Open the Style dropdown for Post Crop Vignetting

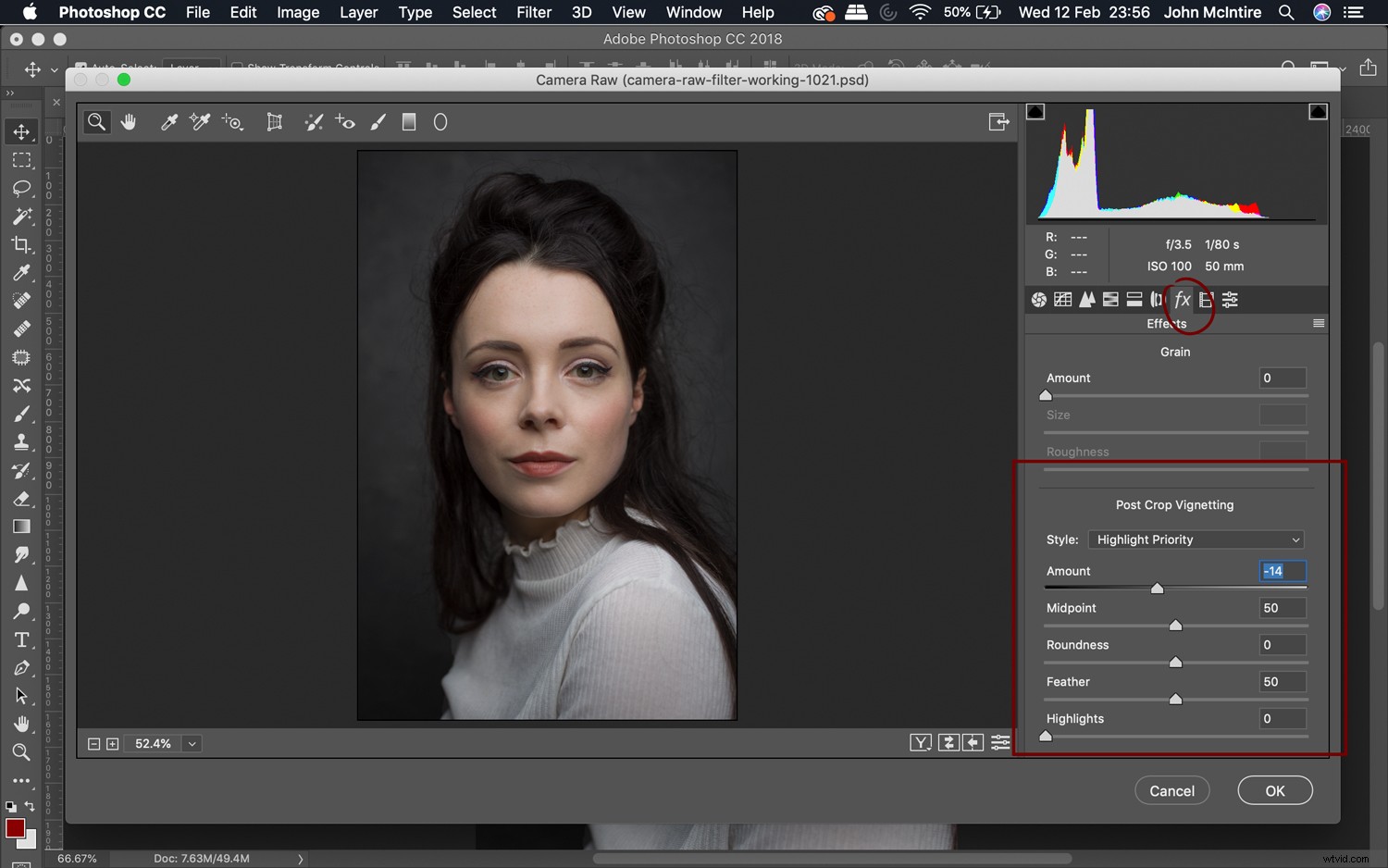[1196, 539]
